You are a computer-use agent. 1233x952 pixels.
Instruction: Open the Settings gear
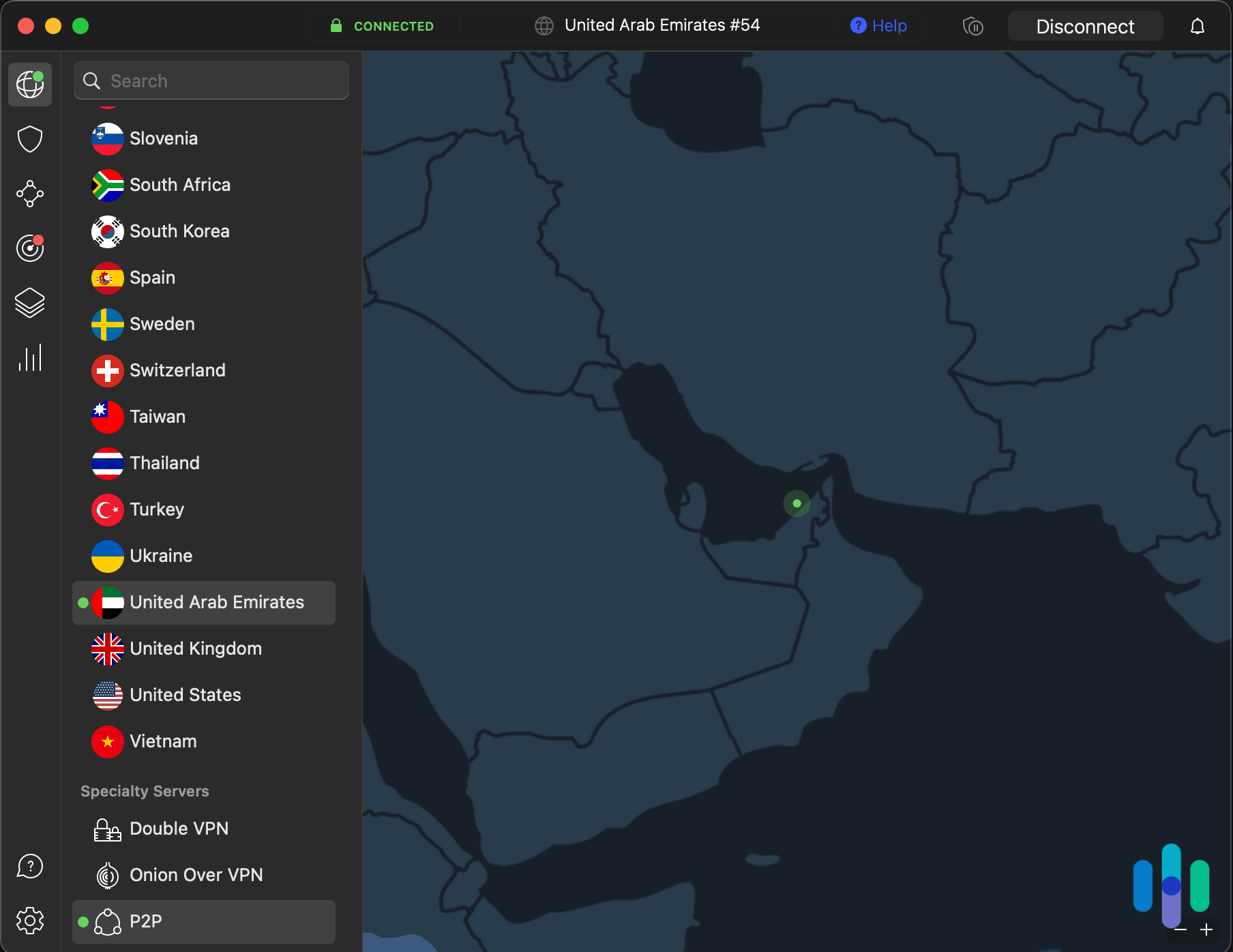click(29, 920)
